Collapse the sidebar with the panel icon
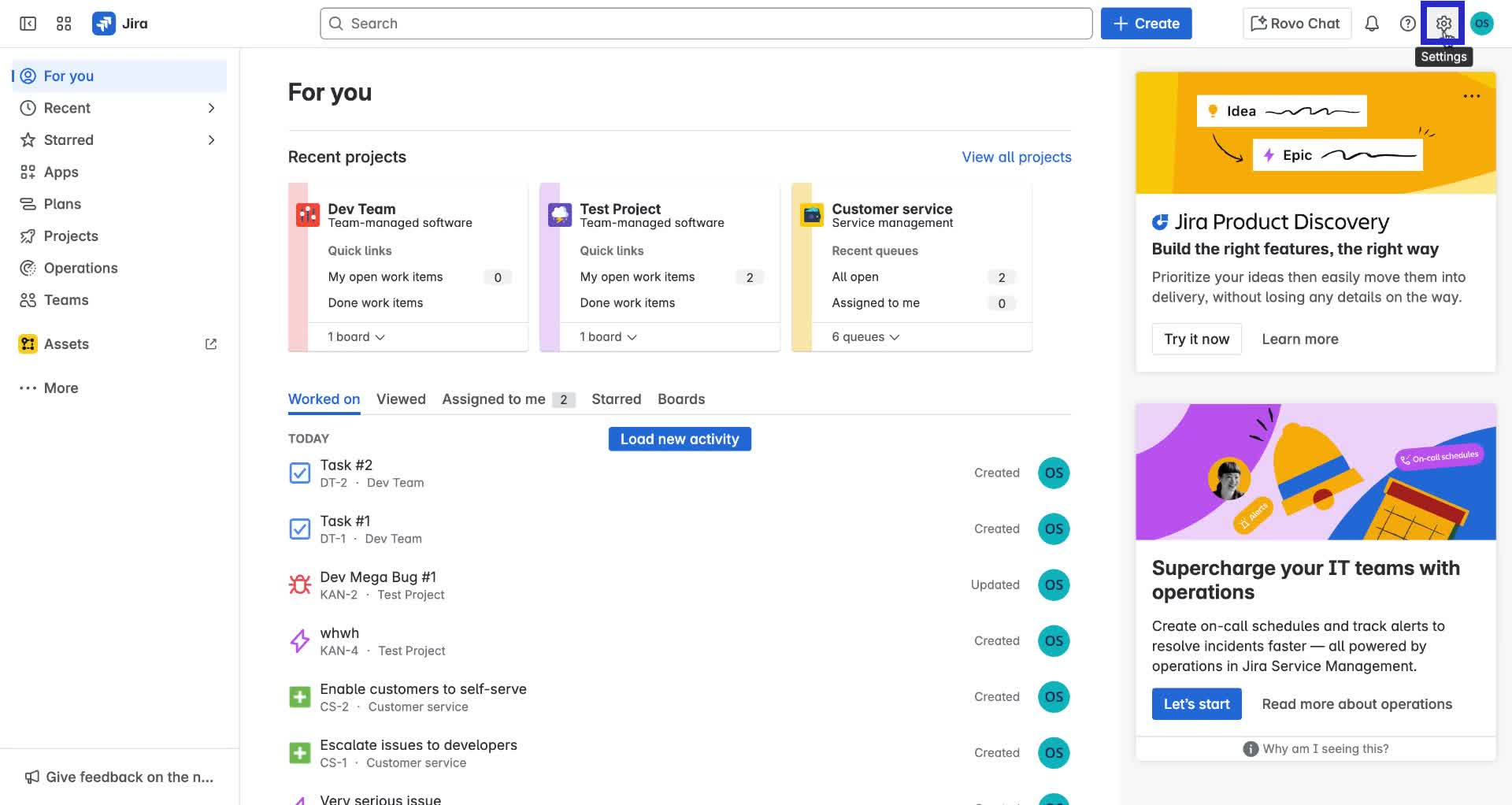 pos(27,23)
